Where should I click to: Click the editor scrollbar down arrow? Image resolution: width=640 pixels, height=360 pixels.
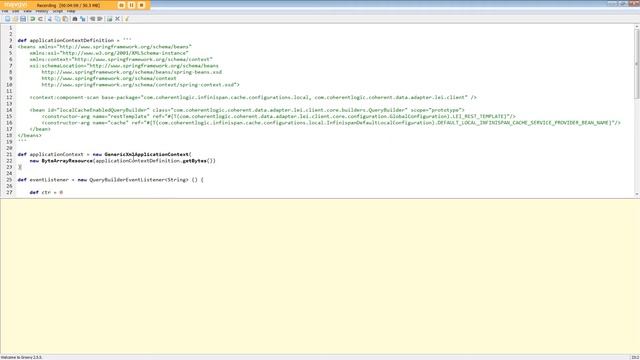coord(637,194)
